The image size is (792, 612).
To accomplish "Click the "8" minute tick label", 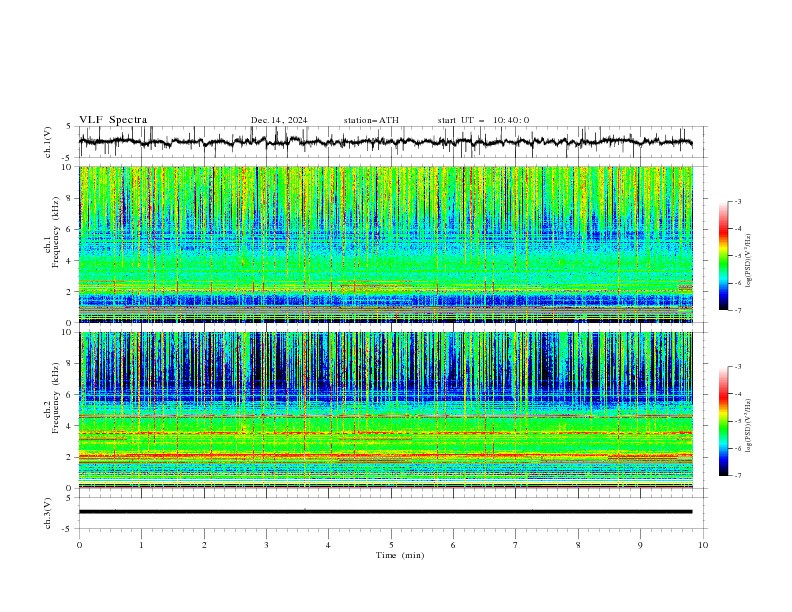I will [578, 545].
